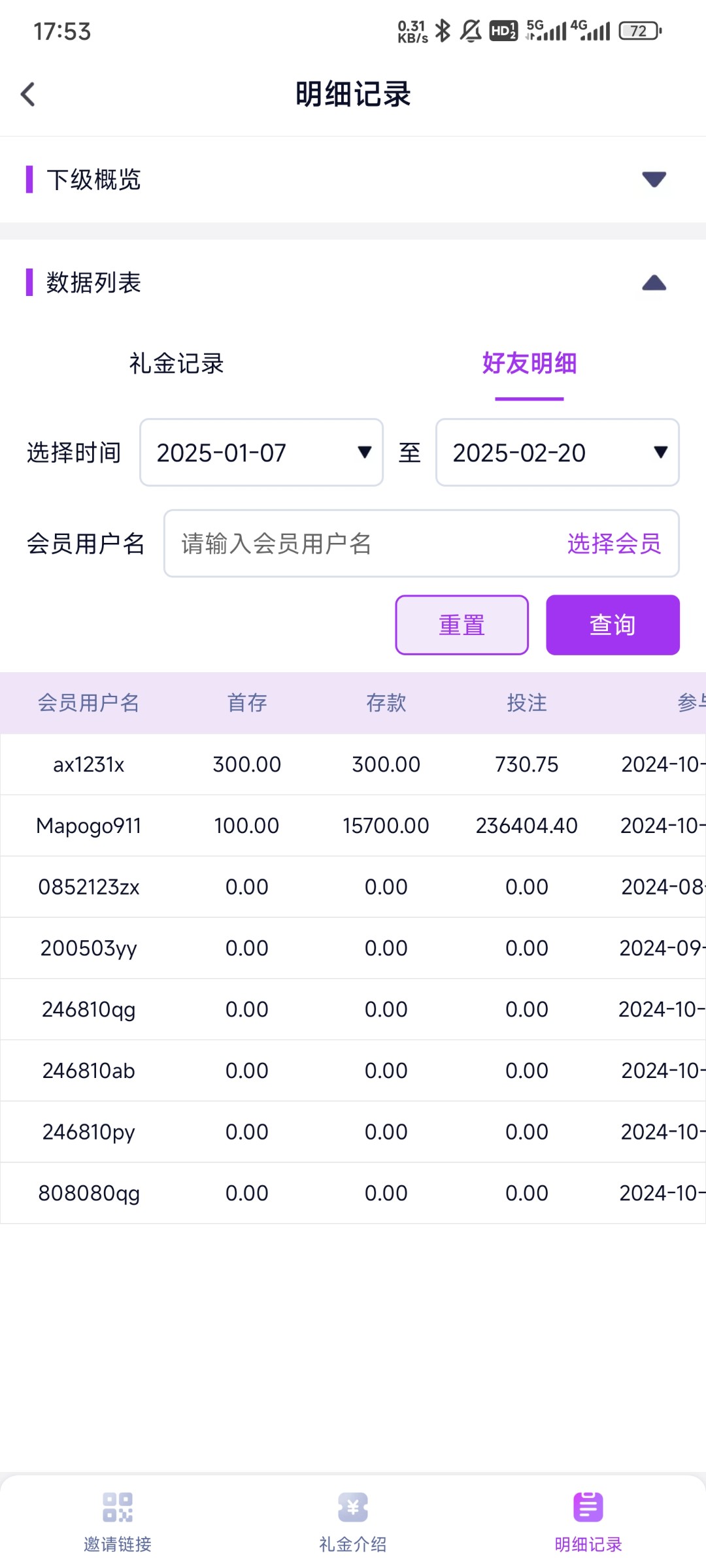706x1568 pixels.
Task: Tap the 明细记录 clipboard icon
Action: pos(588,1507)
